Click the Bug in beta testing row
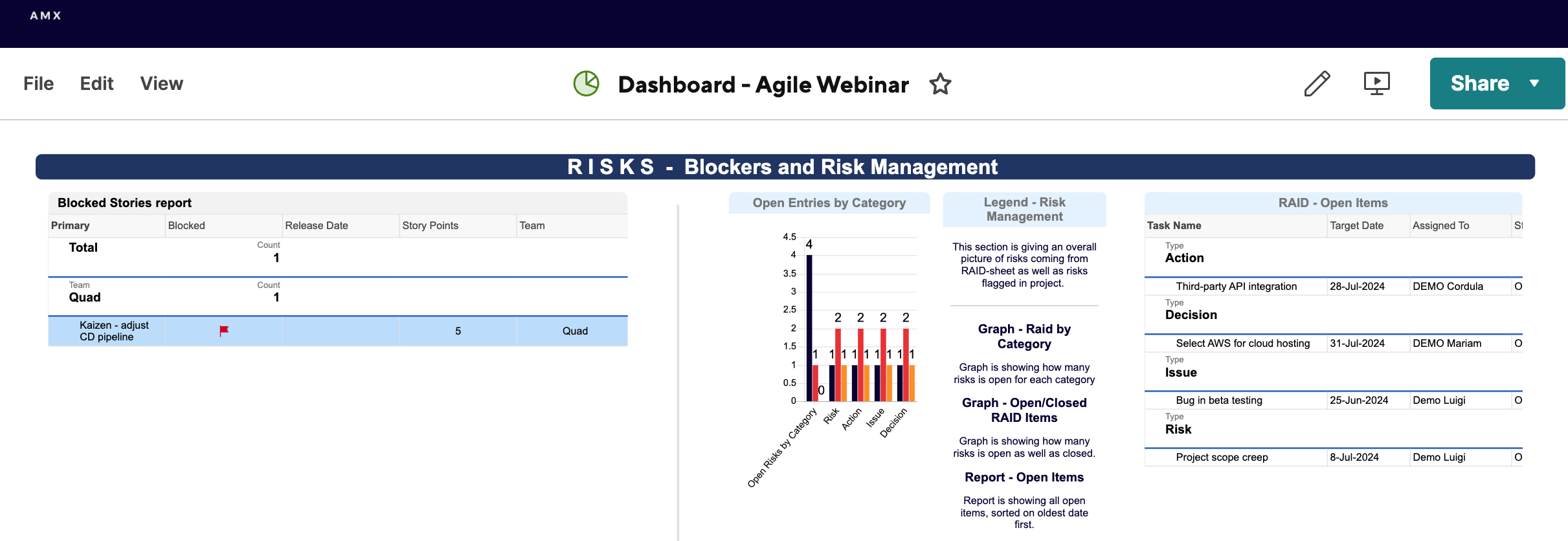Screen dimensions: 1568x541 1218,400
